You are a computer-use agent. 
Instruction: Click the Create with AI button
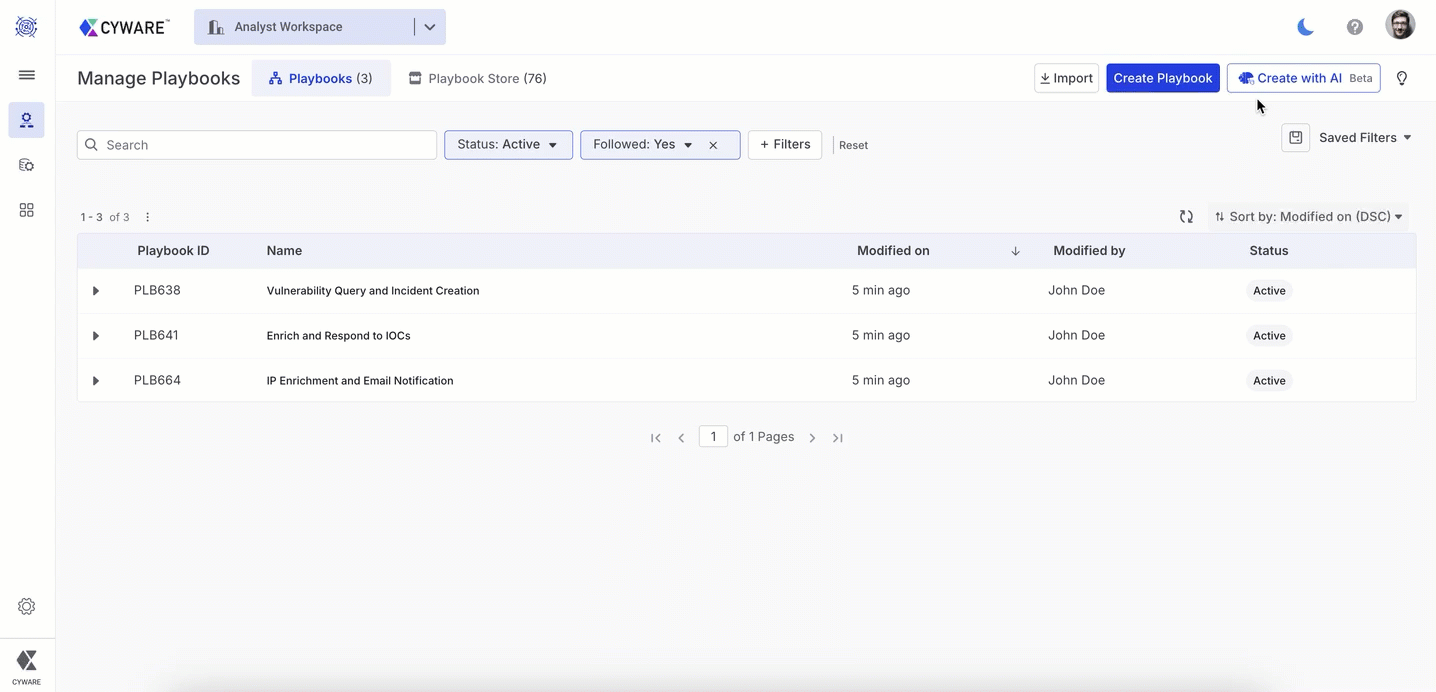[x=1302, y=78]
